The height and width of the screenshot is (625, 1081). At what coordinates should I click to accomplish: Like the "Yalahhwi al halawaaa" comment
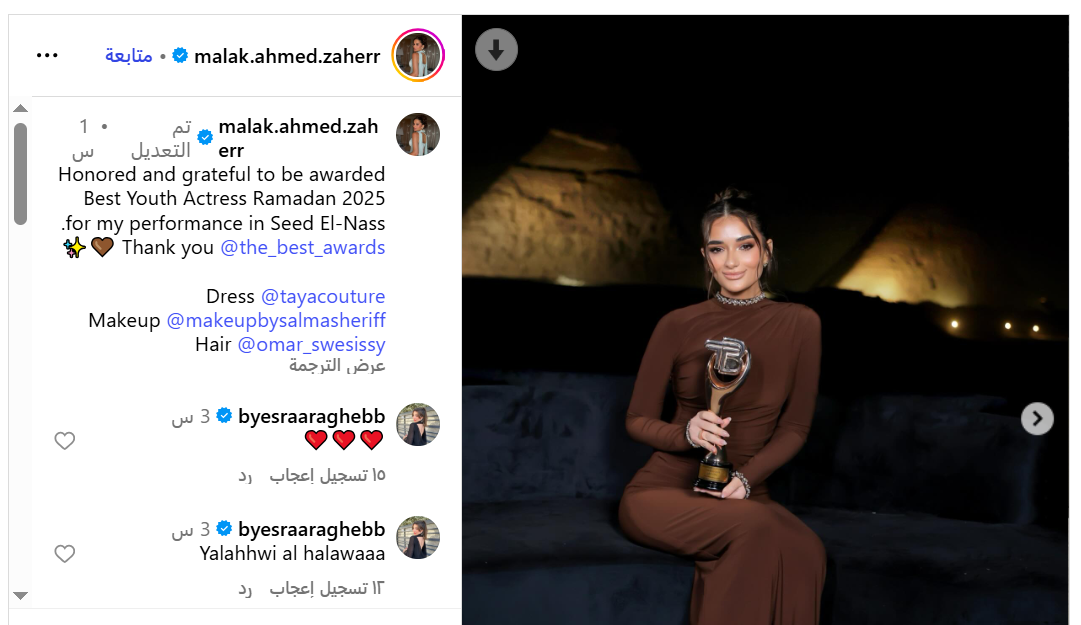[x=65, y=553]
